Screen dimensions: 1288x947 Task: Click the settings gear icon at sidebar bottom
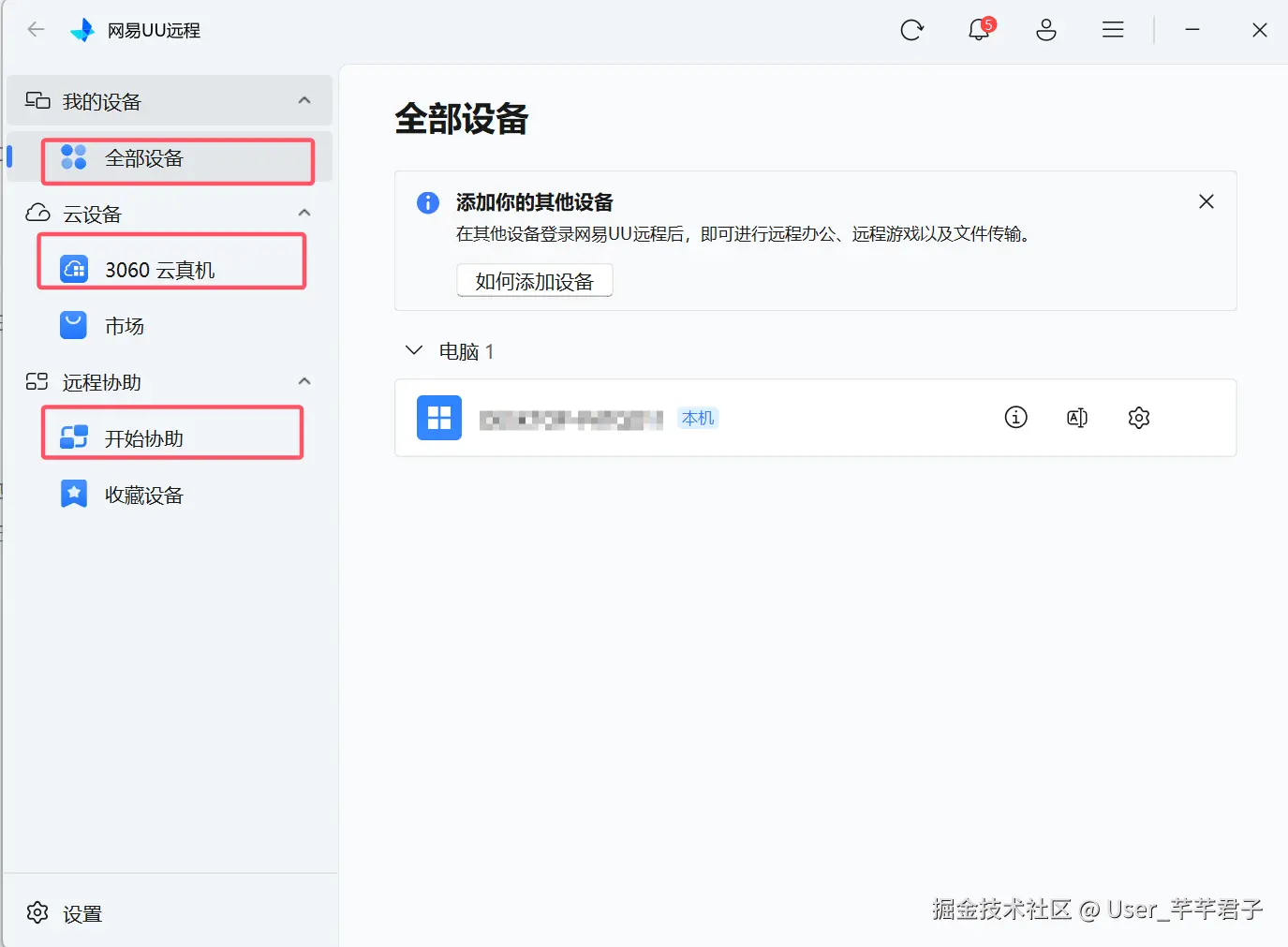[37, 912]
